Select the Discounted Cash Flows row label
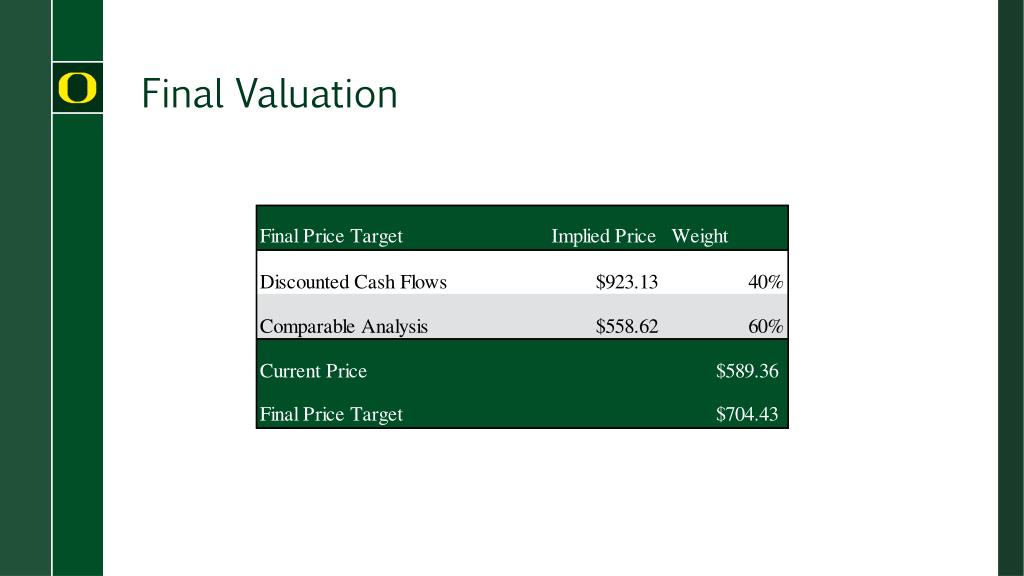 pyautogui.click(x=353, y=282)
